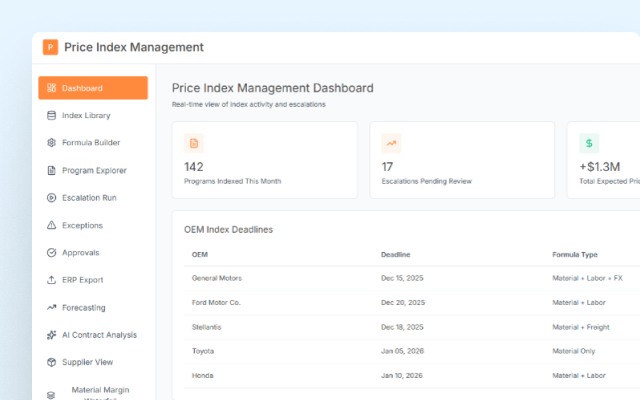Open the Dashboard menu item
Image resolution: width=640 pixels, height=400 pixels.
pyautogui.click(x=93, y=88)
